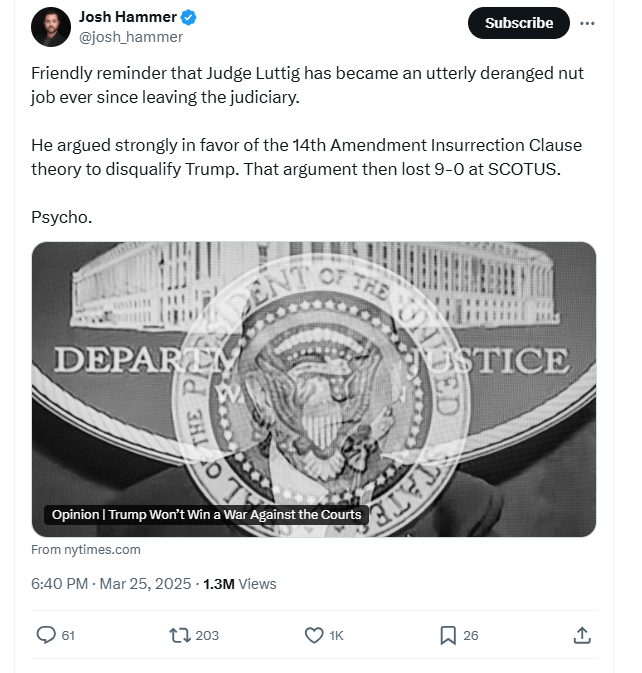Screen dimensions: 642x673
Task: Like the post with heart icon
Action: click(x=314, y=635)
